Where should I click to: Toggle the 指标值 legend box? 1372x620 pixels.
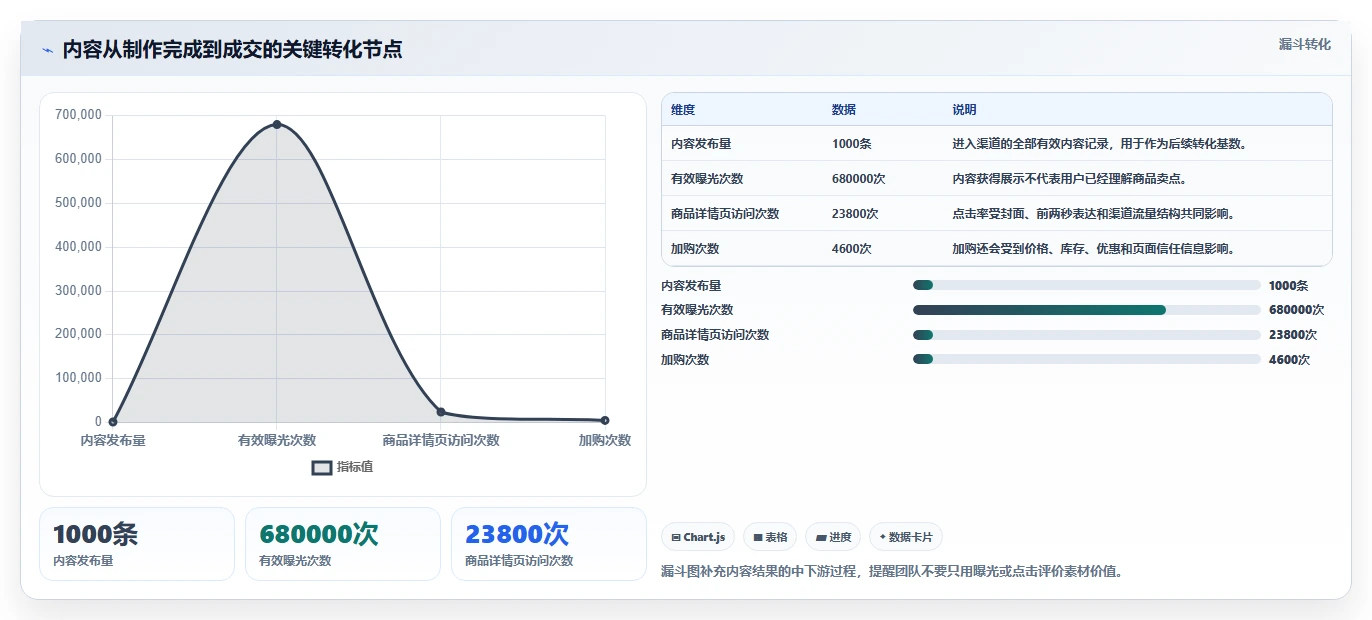(x=322, y=467)
